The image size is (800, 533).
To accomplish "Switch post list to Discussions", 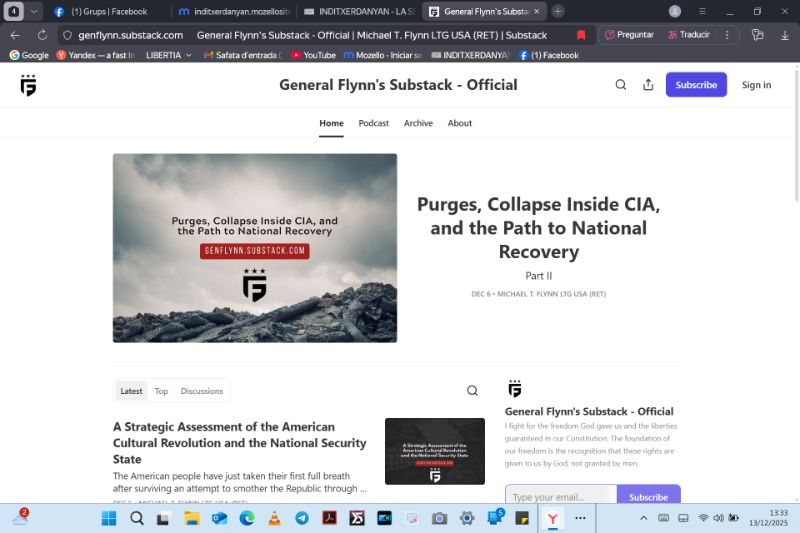I will tap(202, 391).
